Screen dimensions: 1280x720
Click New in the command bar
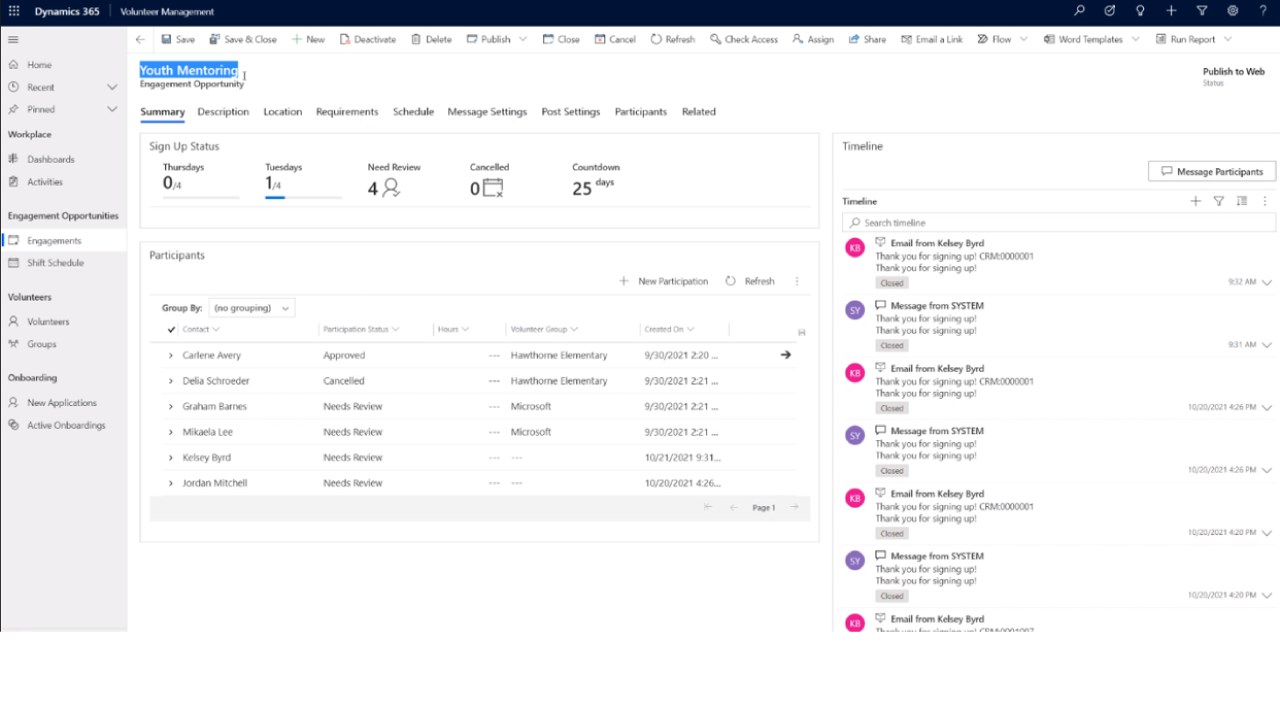tap(308, 39)
